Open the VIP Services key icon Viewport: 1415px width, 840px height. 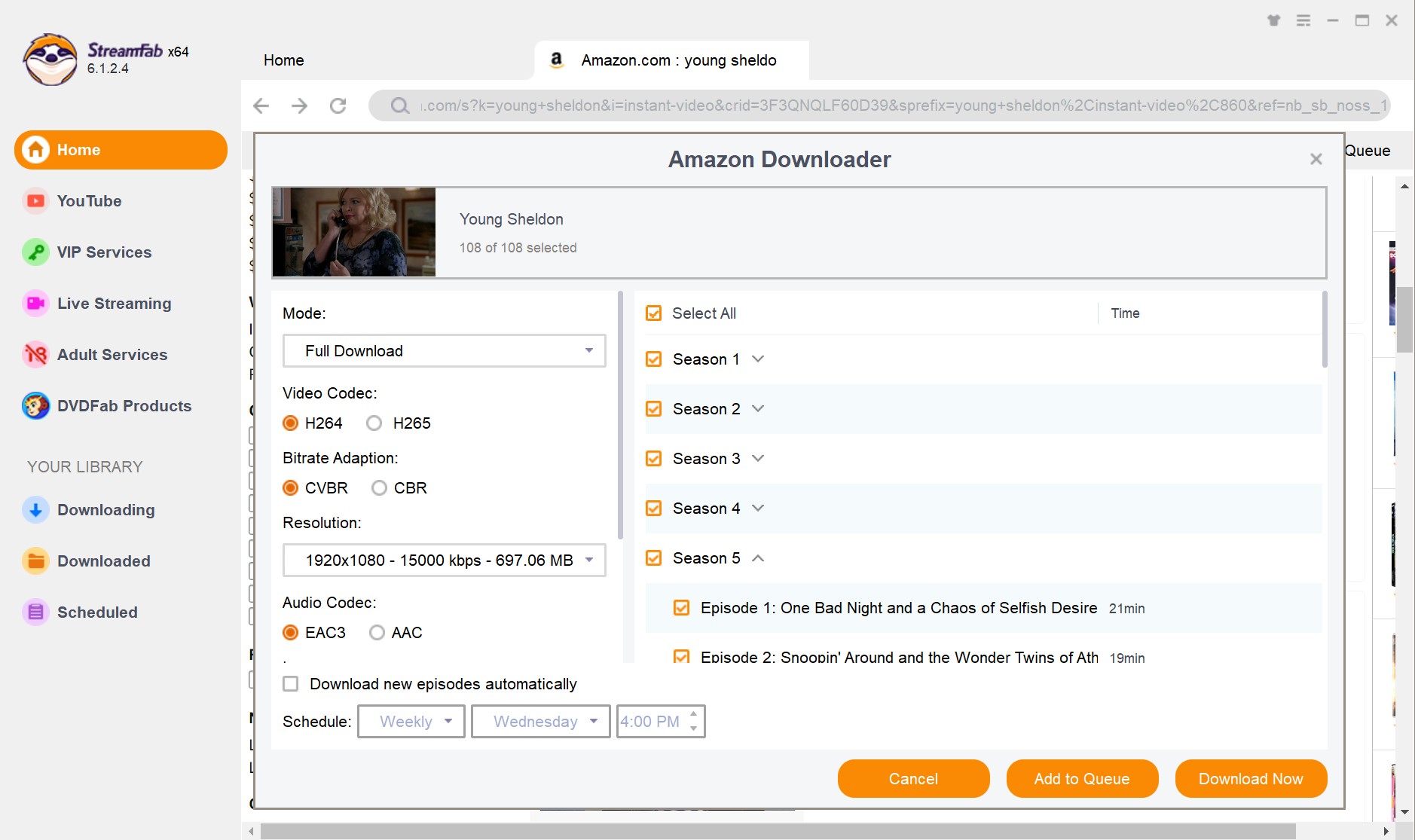35,252
